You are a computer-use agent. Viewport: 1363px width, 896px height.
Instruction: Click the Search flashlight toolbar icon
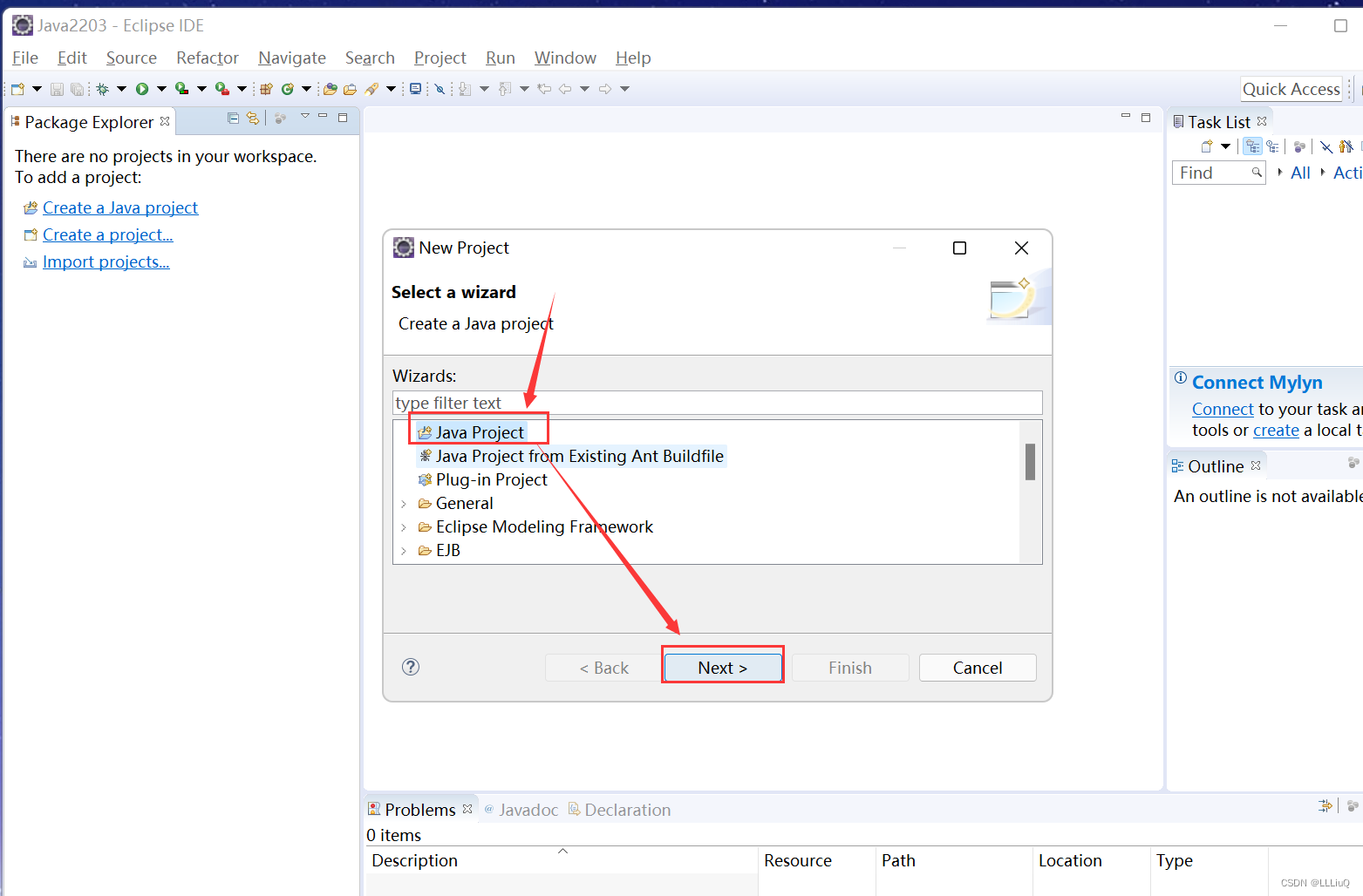371,89
